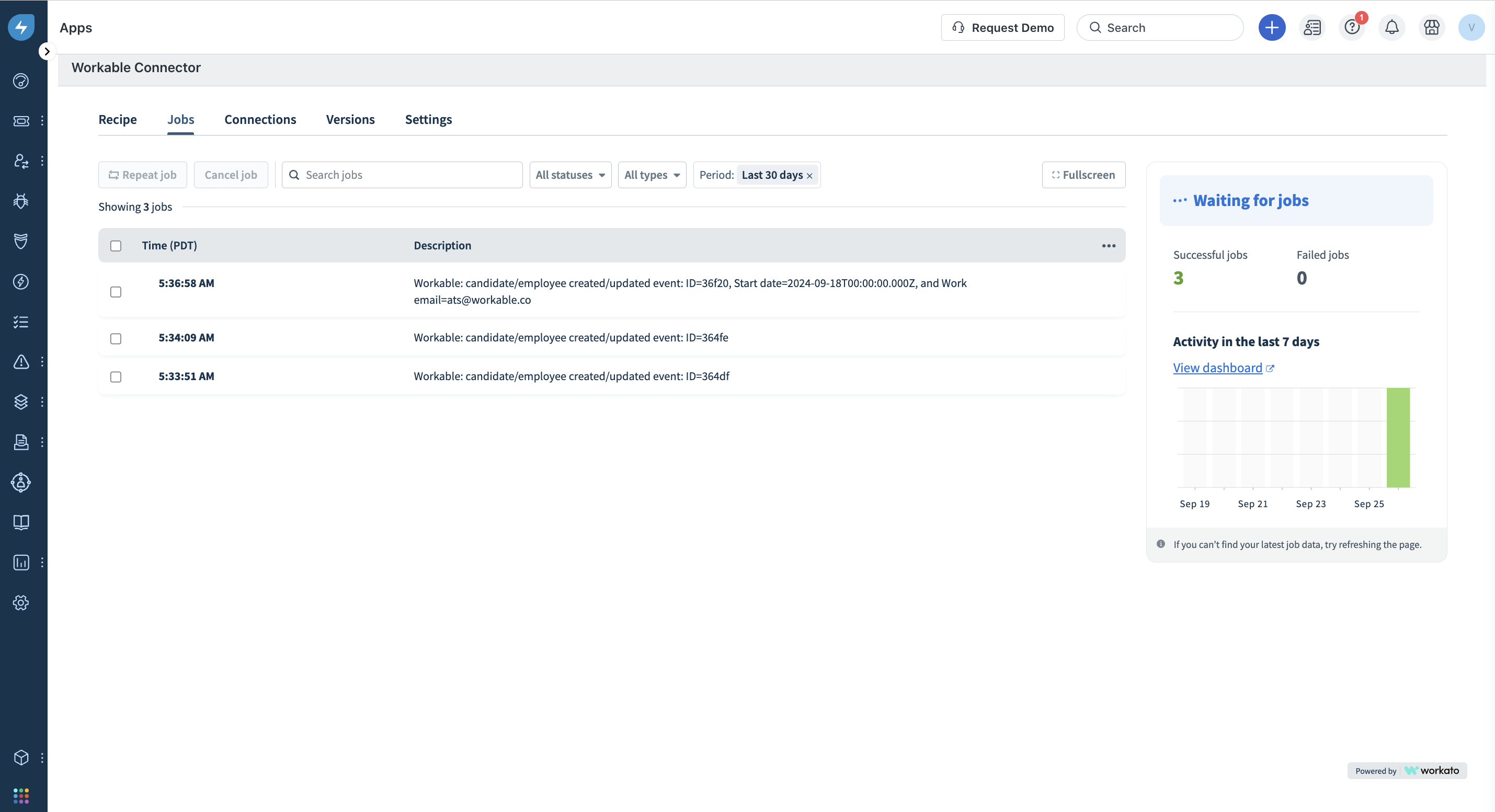Open the help question mark icon

point(1352,27)
